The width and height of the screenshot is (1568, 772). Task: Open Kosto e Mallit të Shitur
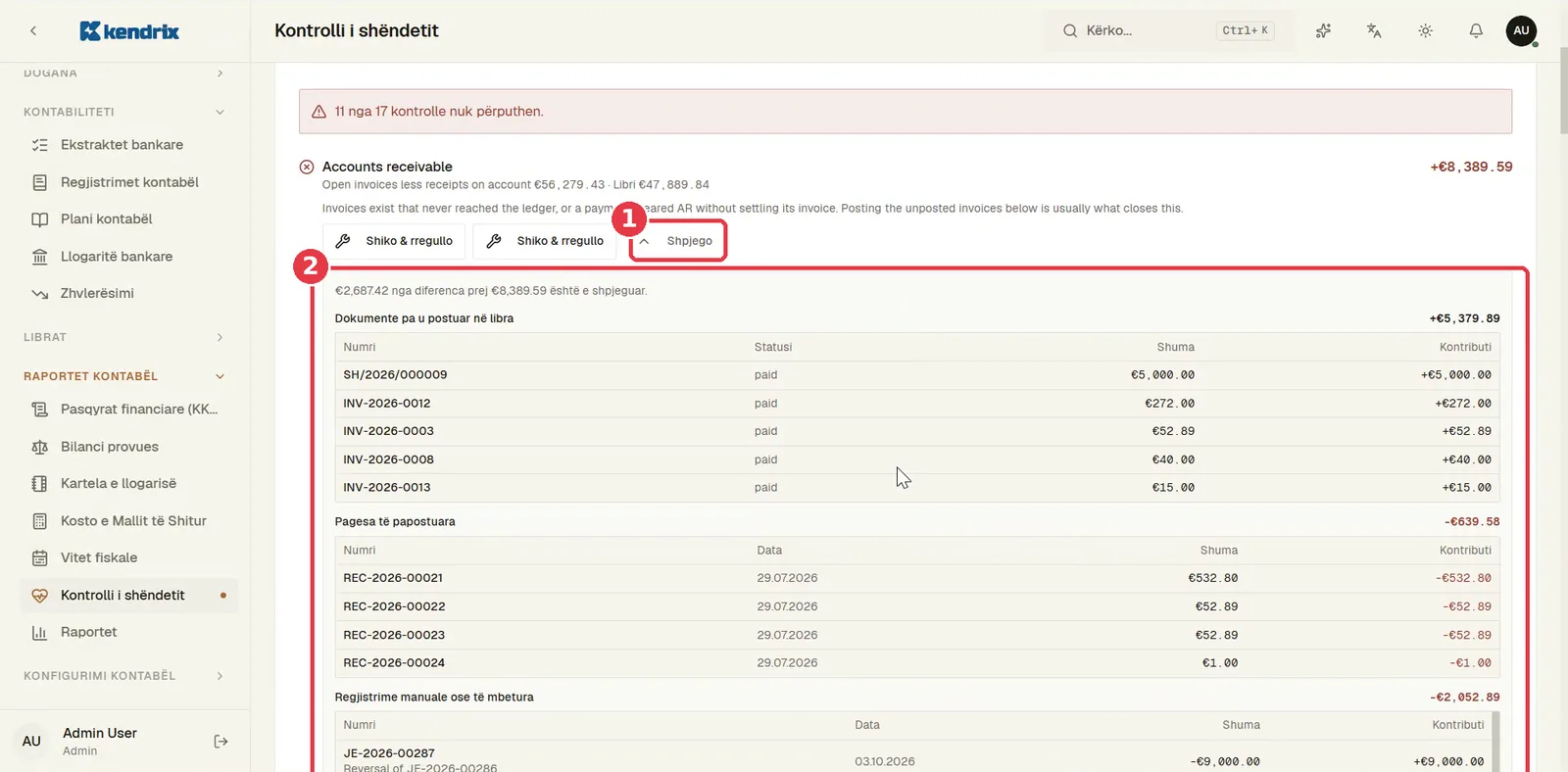click(x=129, y=521)
